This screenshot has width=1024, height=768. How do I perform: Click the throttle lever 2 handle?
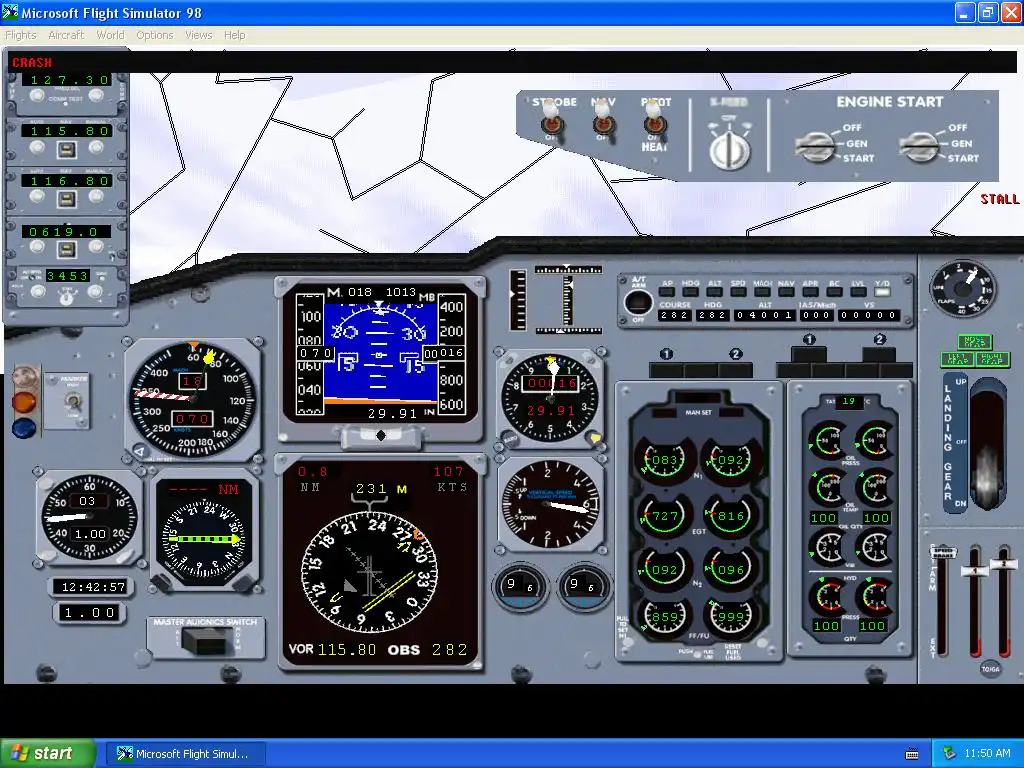(x=1004, y=563)
